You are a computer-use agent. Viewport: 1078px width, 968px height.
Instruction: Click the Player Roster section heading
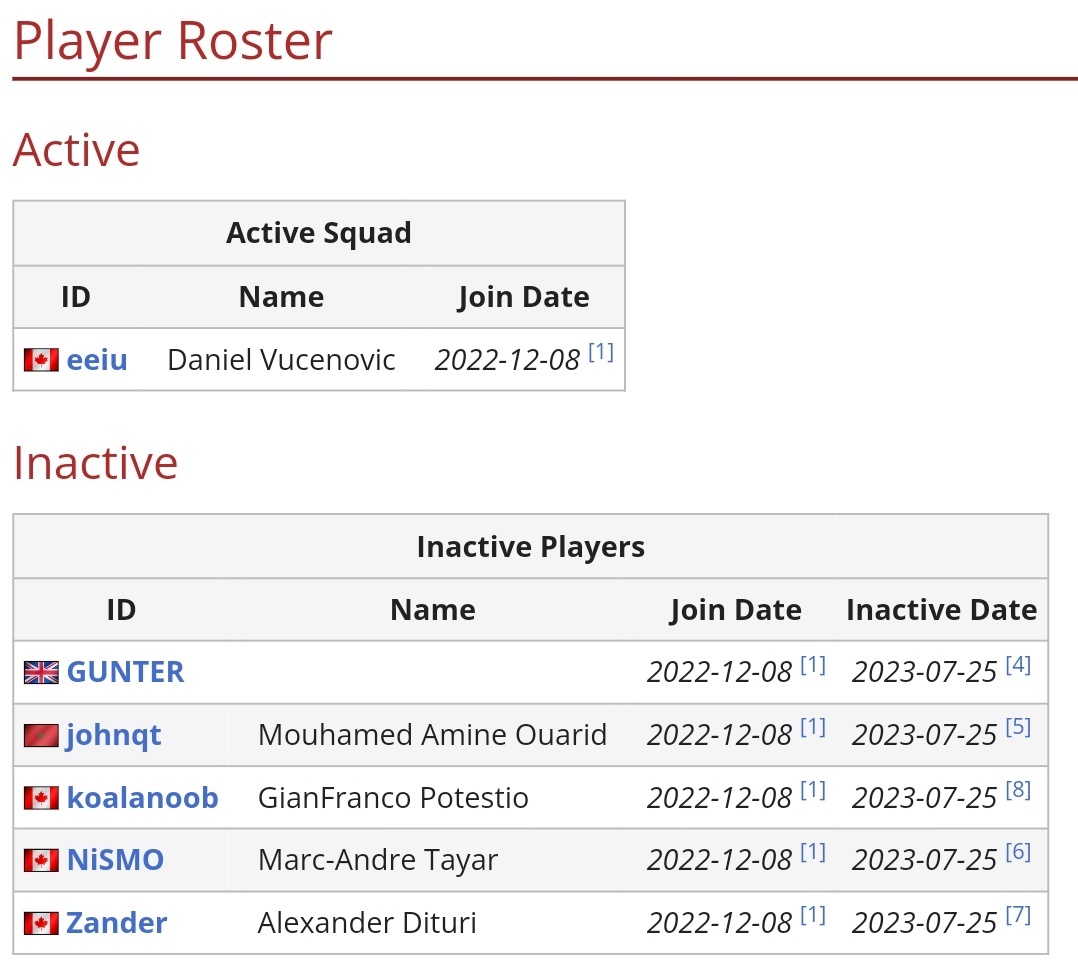point(172,41)
